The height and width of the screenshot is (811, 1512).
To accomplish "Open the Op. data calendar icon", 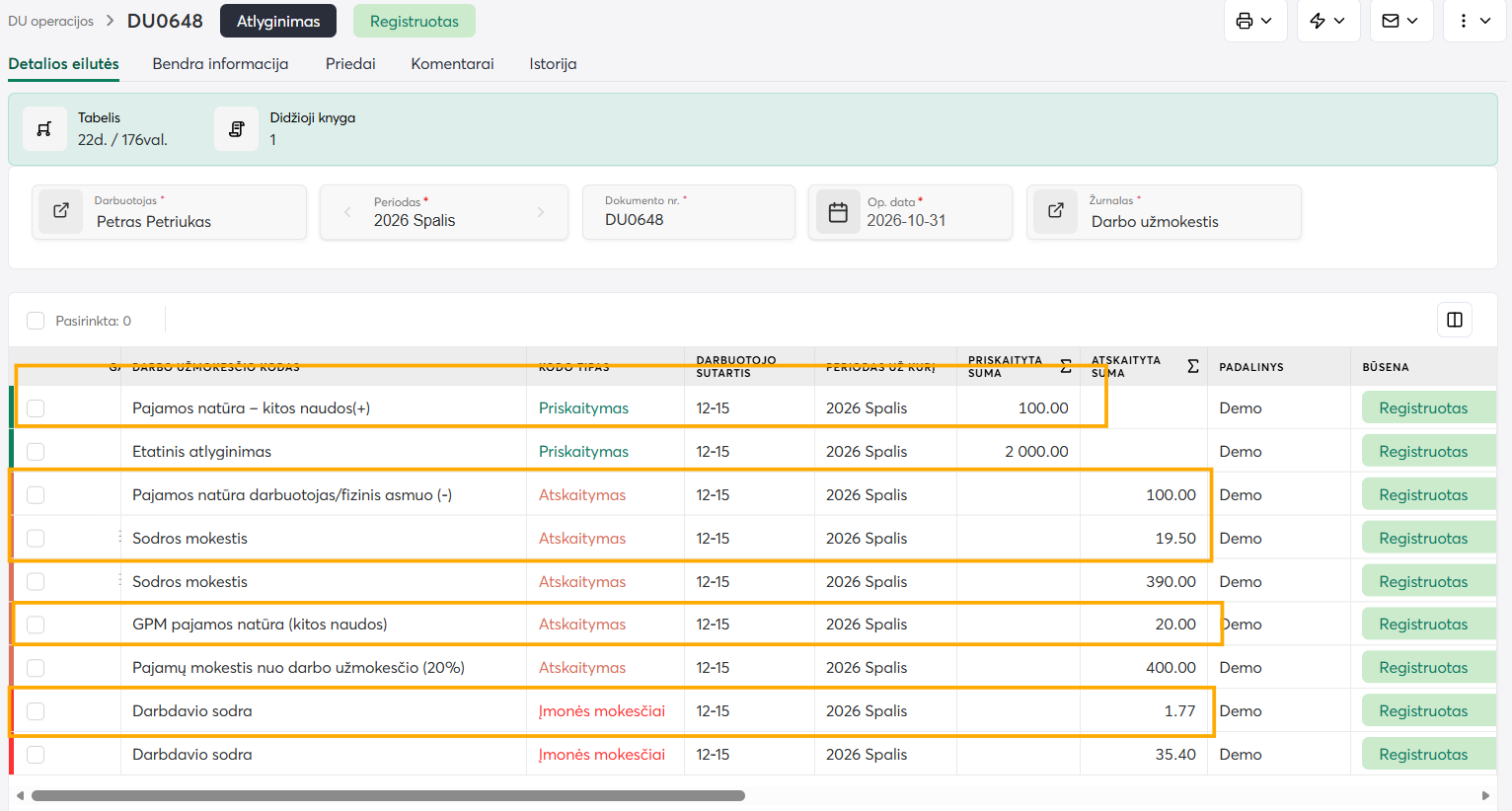I will coord(838,212).
